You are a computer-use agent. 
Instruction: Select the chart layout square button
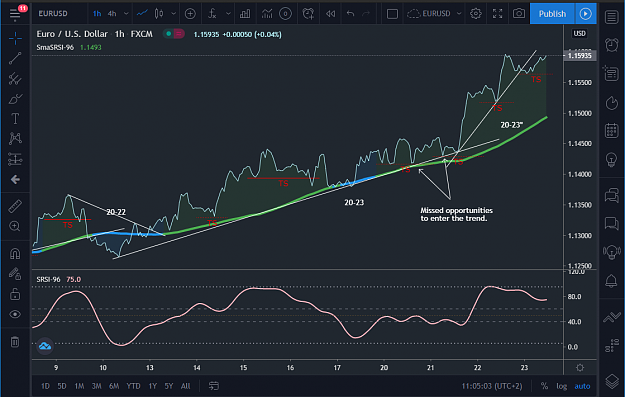(392, 14)
